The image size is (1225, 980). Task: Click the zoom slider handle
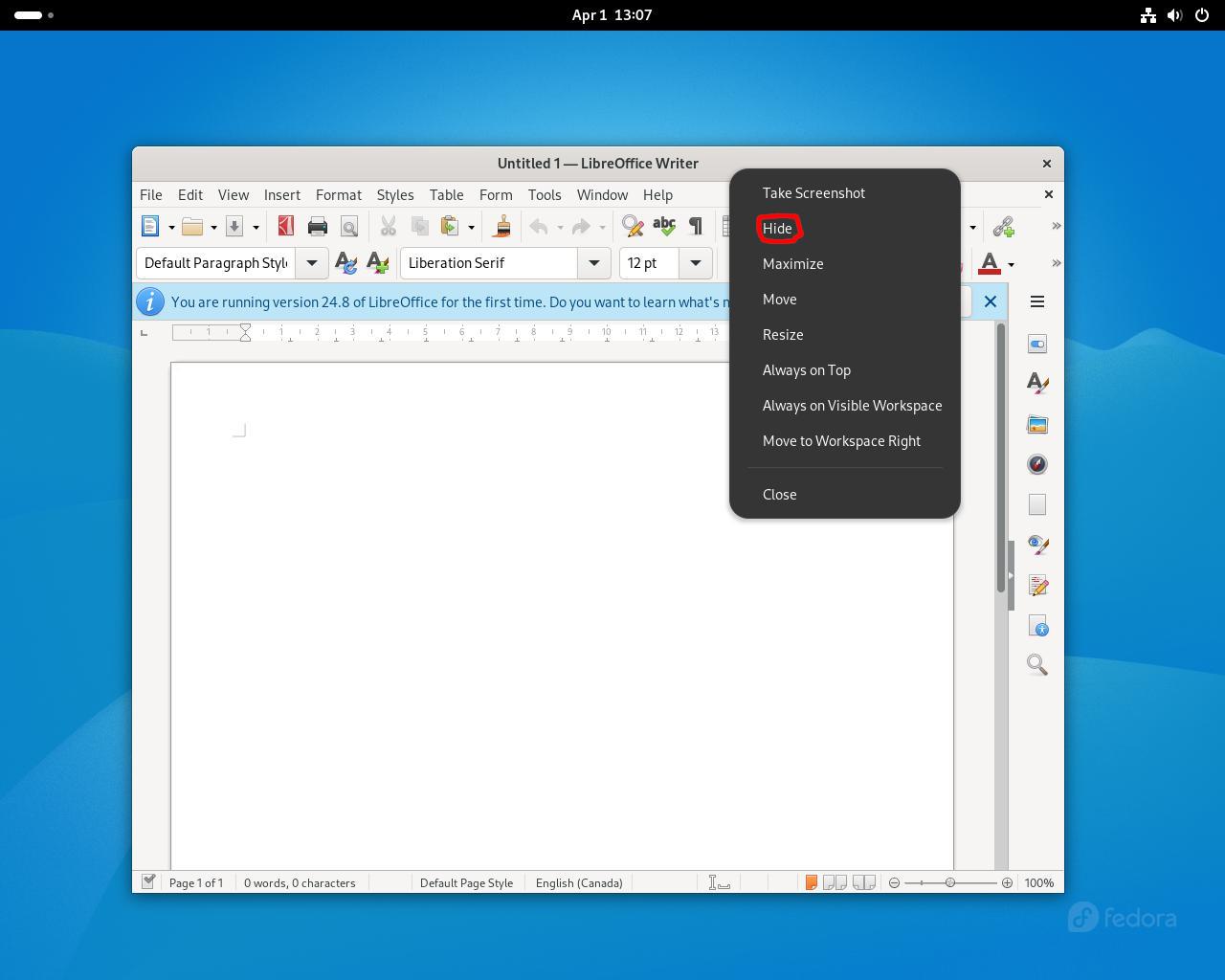(950, 882)
